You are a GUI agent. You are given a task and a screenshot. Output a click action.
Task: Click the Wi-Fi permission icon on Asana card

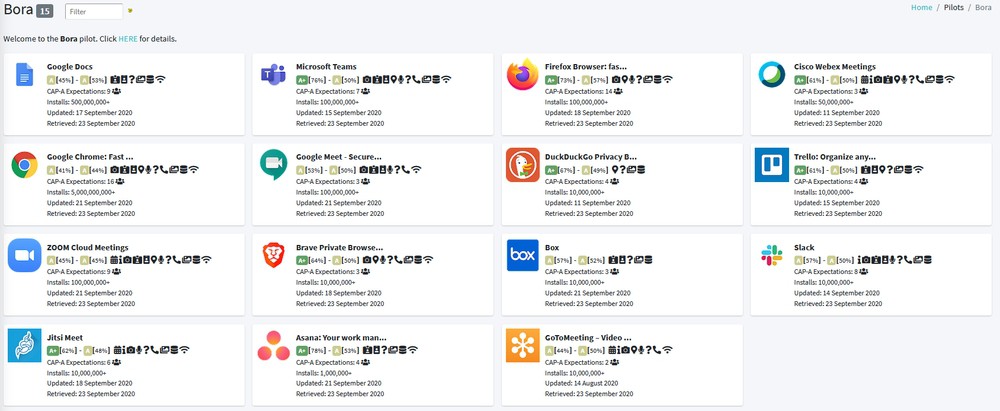tap(413, 350)
